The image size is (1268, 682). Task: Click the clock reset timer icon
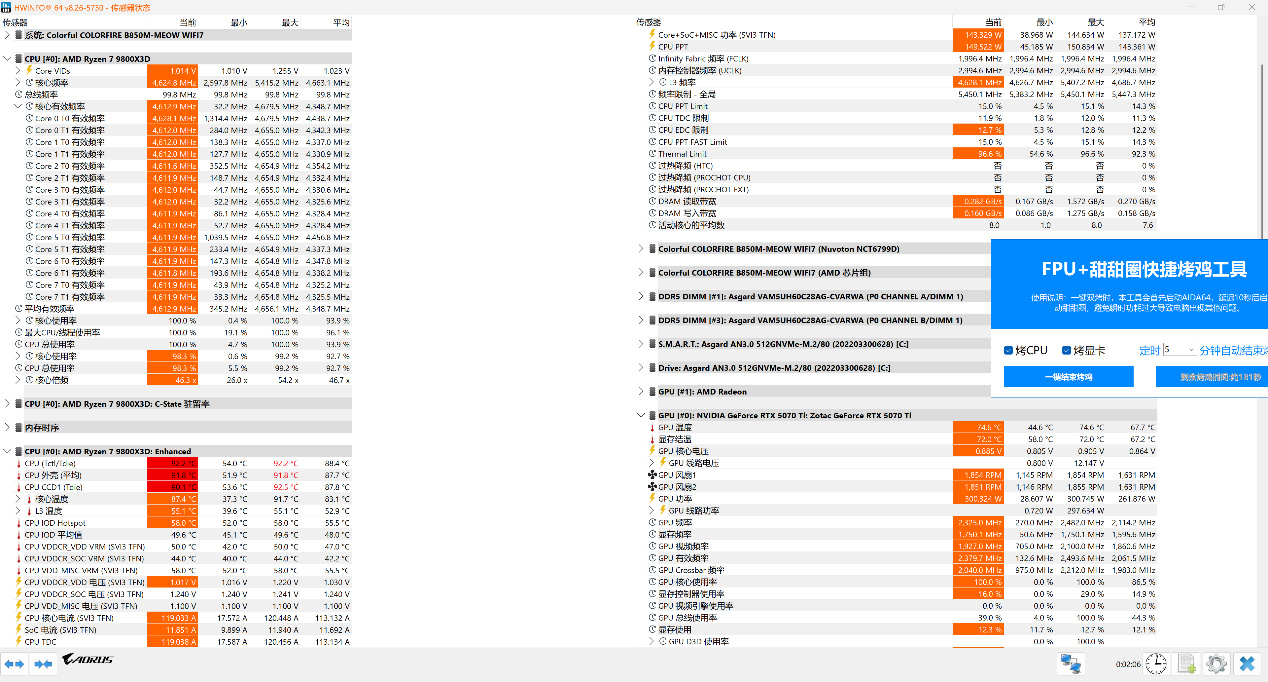click(1156, 663)
